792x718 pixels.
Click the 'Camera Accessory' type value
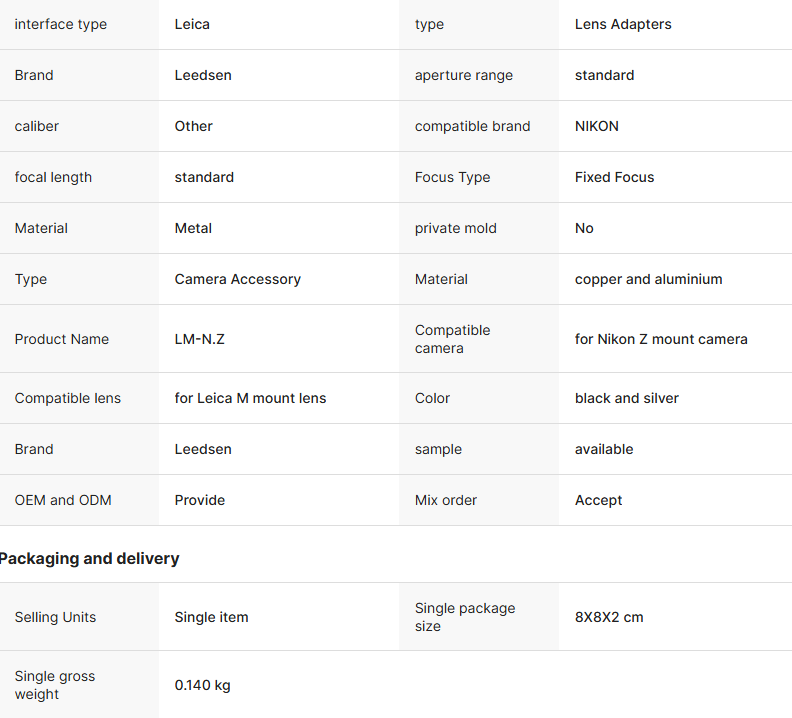coord(237,279)
